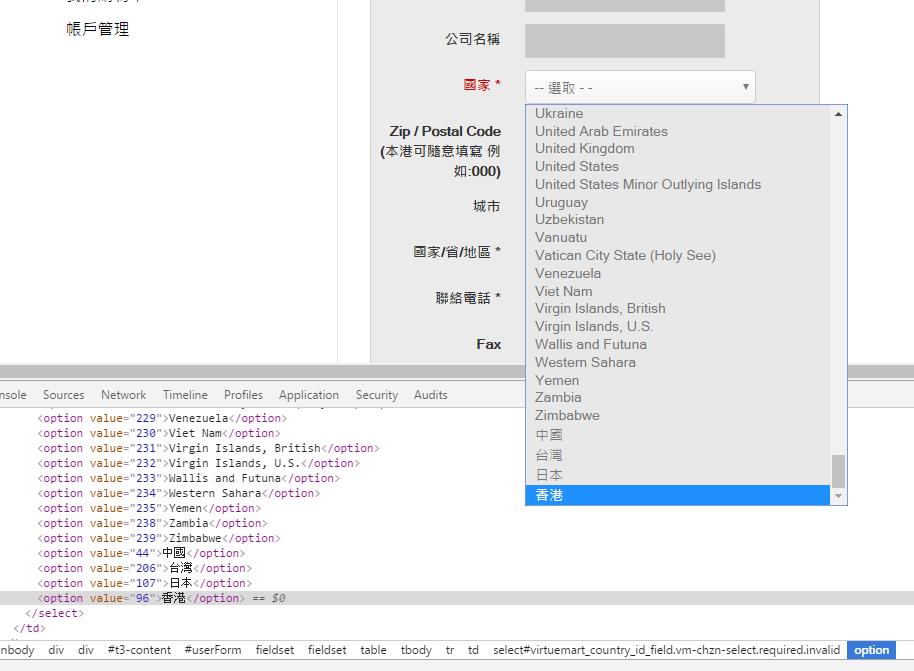
Task: Select Virgin Islands, U.S. in dropdown list
Action: coord(677,326)
